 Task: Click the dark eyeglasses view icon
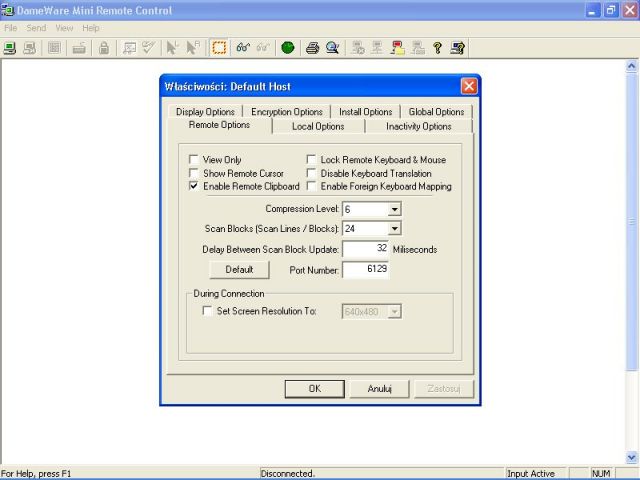tap(243, 48)
